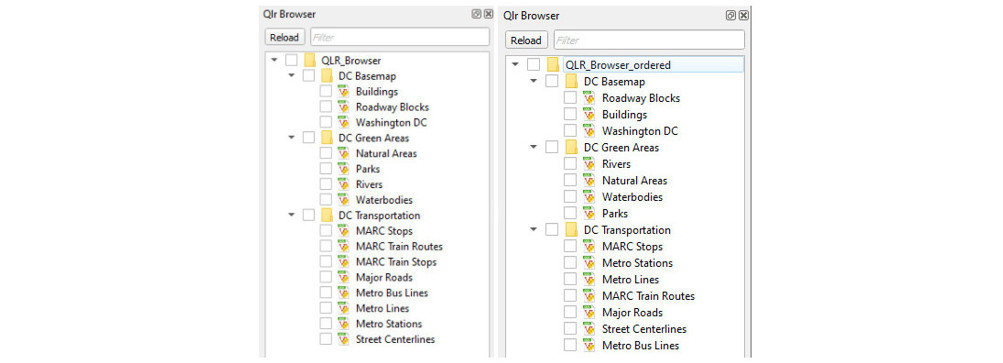Select 'Major Roads' text in the QLR_Browser_ordered tree
This screenshot has width=1003, height=363.
pos(632,312)
